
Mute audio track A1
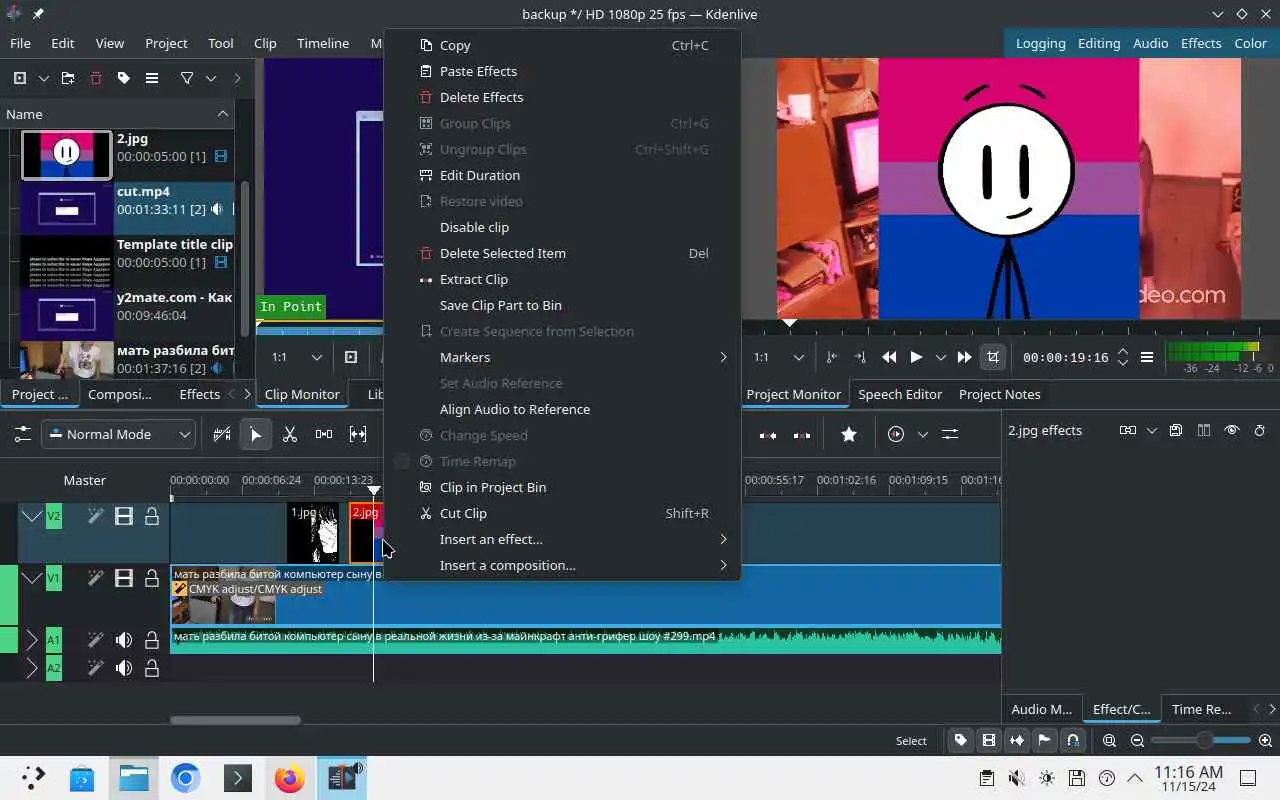click(x=124, y=640)
